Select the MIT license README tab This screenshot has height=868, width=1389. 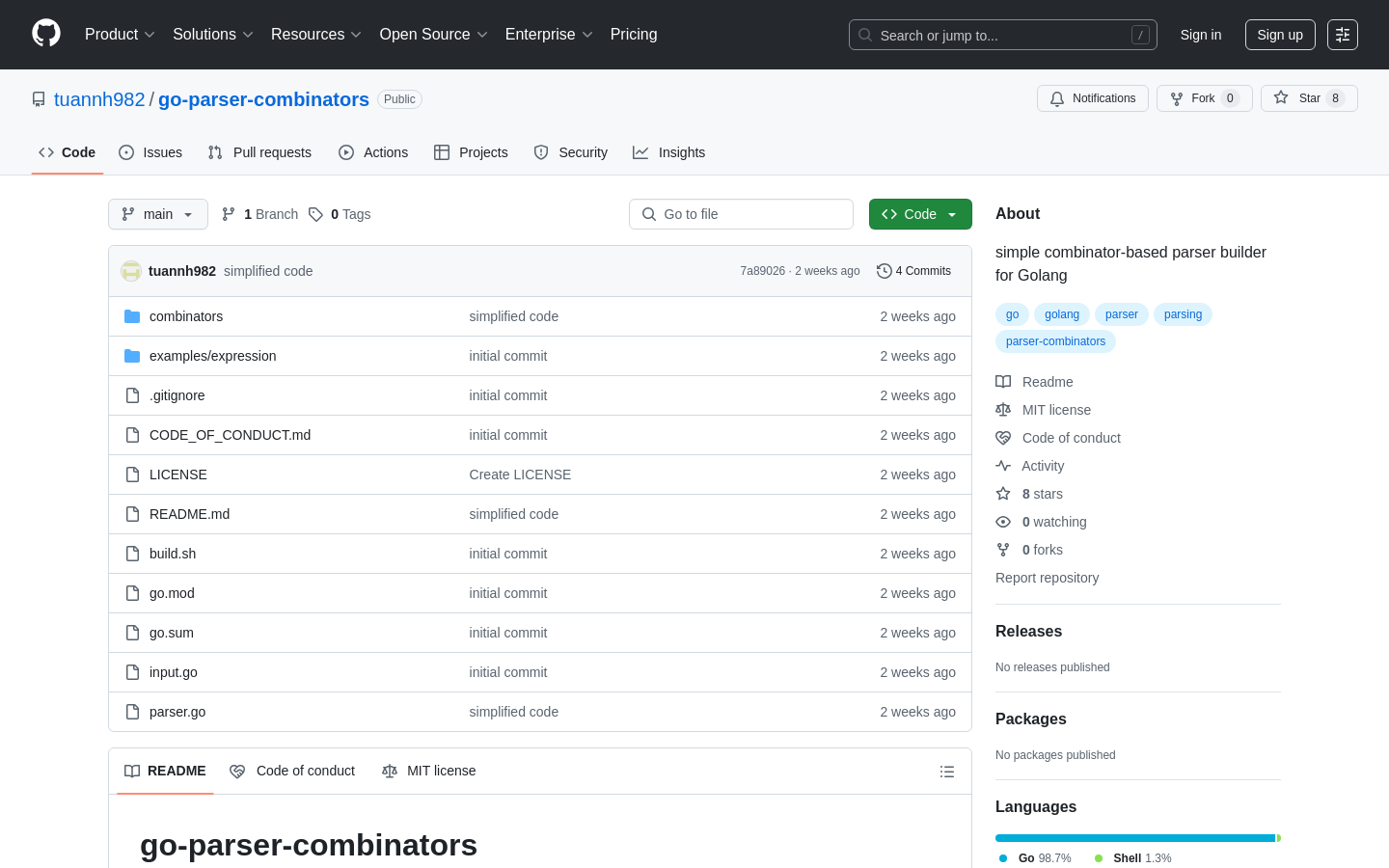pos(429,771)
